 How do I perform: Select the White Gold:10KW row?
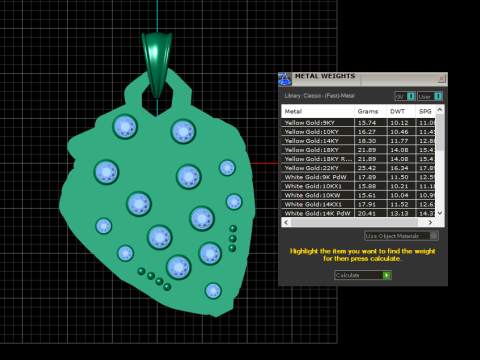point(358,195)
